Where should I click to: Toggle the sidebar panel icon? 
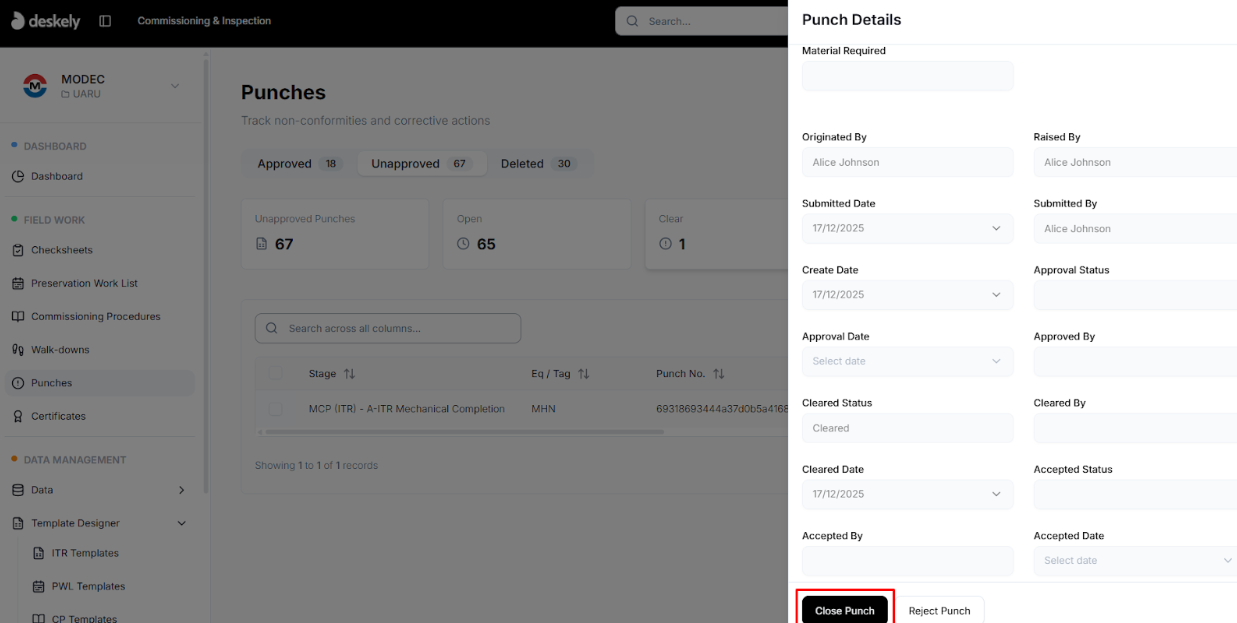(x=105, y=21)
